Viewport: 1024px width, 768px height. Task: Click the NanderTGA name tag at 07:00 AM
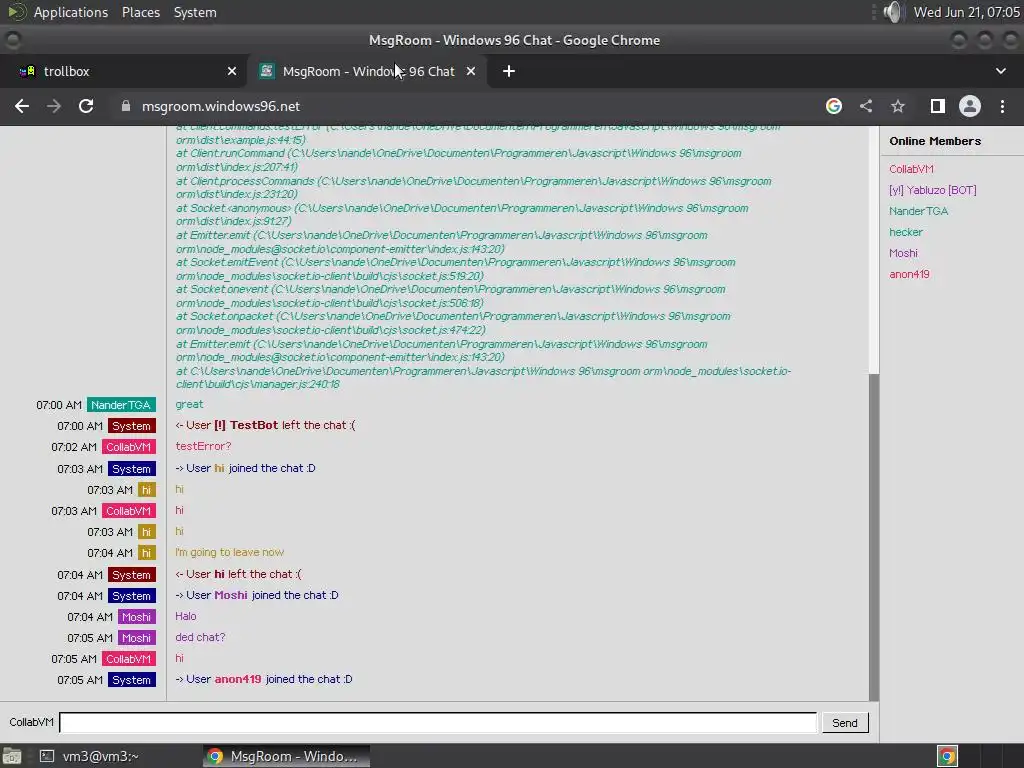pos(121,405)
